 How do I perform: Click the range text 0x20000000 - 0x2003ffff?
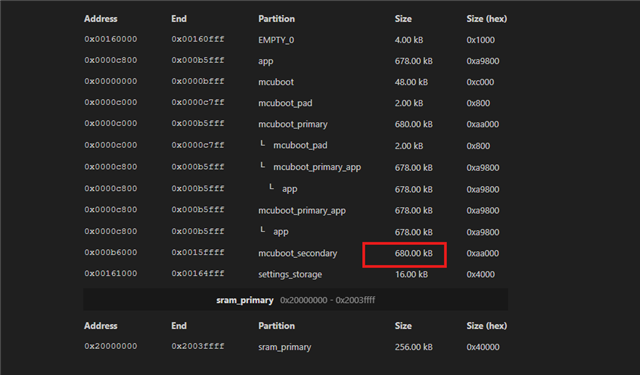coord(327,300)
